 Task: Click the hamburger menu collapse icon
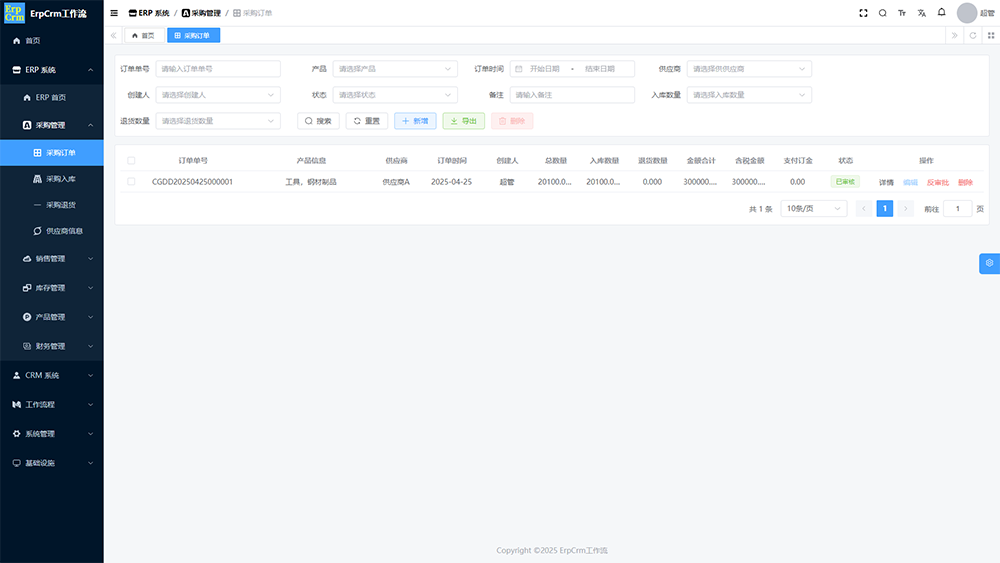114,13
